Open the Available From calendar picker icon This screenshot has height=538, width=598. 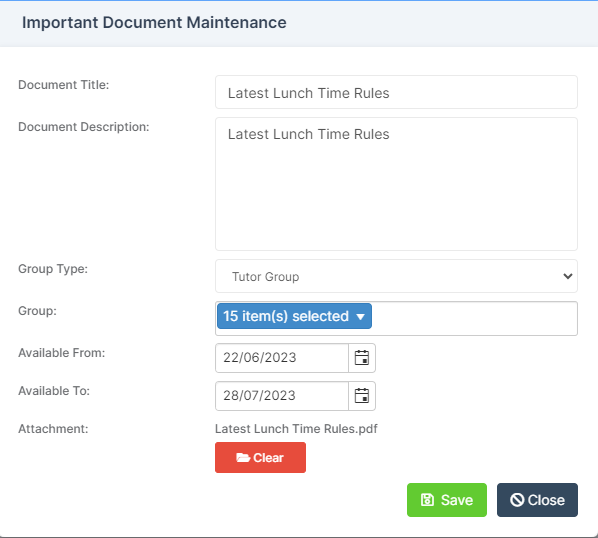click(362, 358)
